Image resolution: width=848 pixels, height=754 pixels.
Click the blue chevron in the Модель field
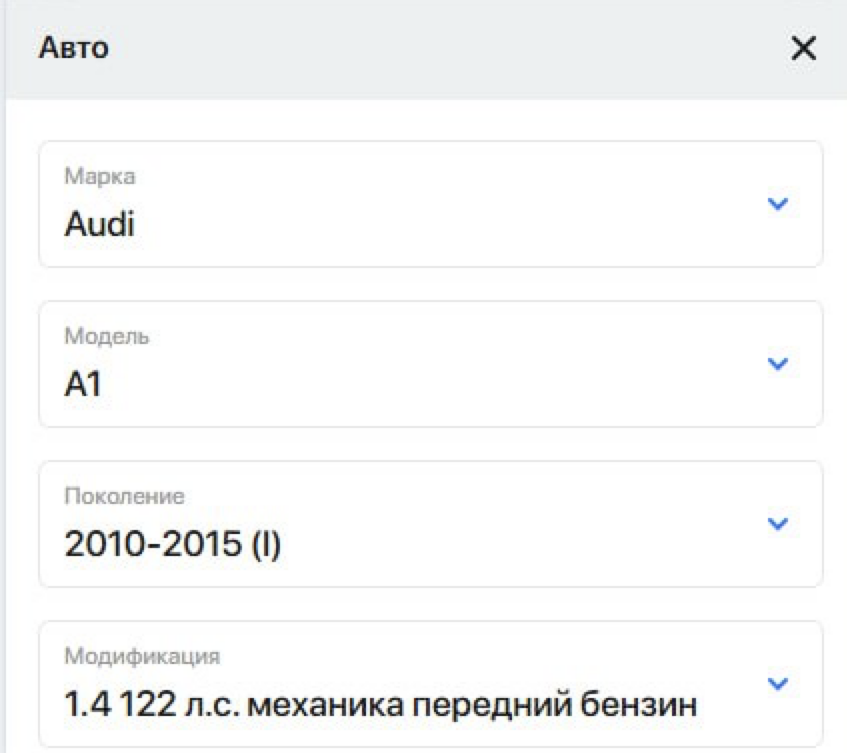[x=777, y=364]
